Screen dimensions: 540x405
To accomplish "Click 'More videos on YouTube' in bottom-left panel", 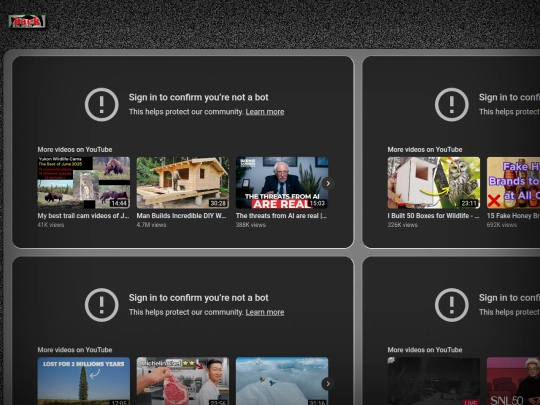I will [x=75, y=350].
